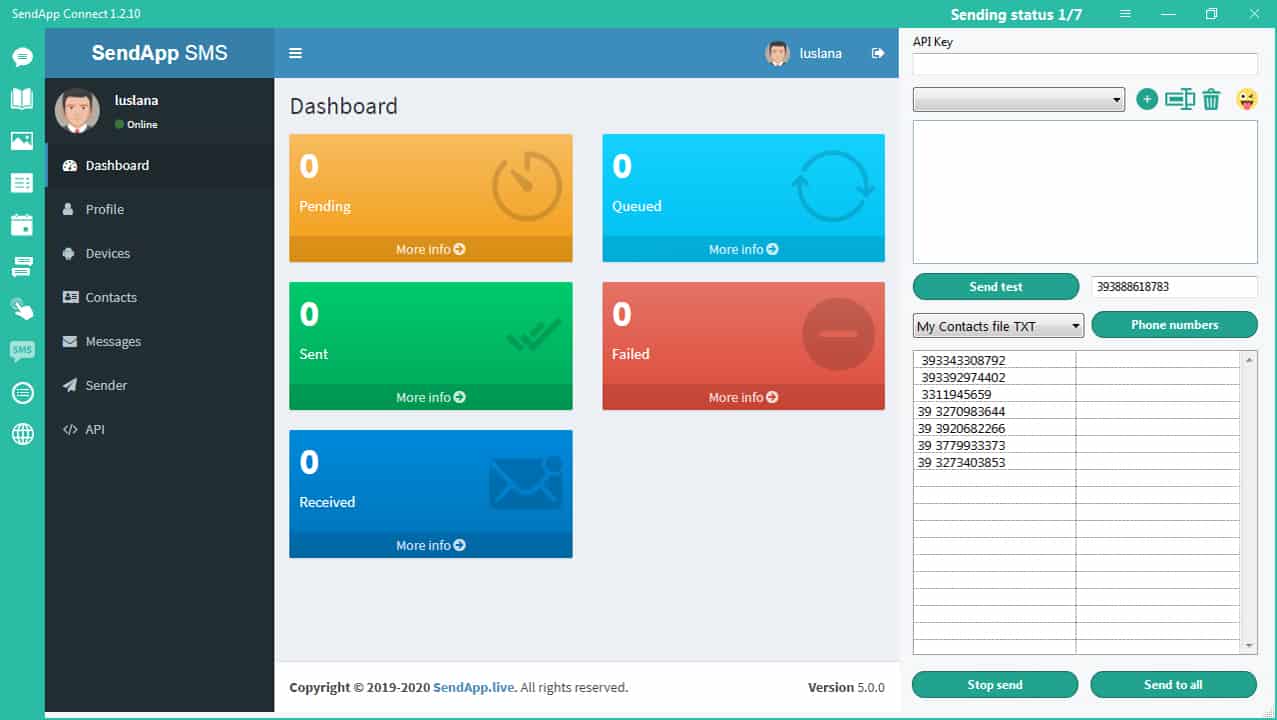
Task: Expand More info on Pending card
Action: tap(430, 249)
